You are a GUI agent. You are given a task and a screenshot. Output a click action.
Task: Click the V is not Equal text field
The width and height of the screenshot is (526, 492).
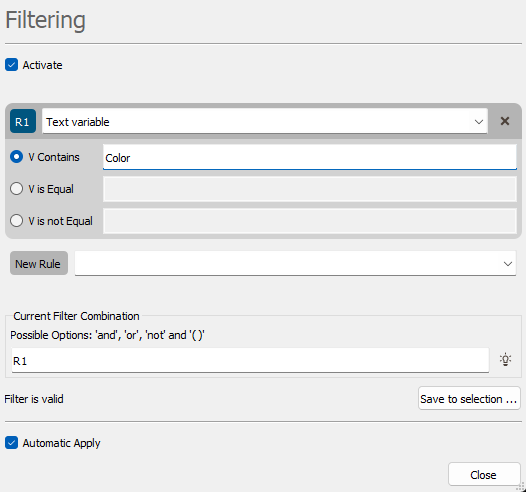click(x=310, y=221)
